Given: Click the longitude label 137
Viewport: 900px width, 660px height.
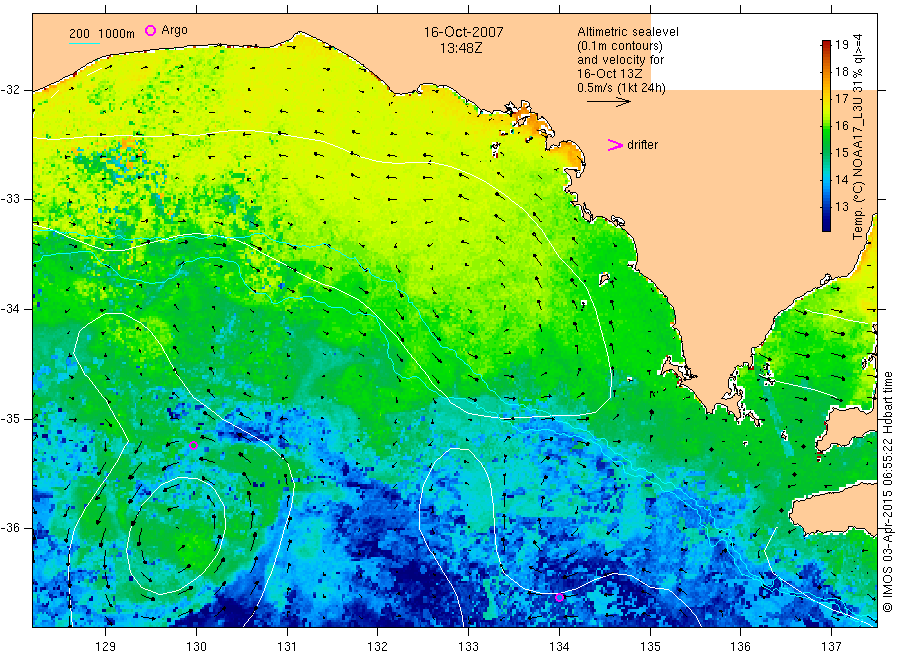Looking at the screenshot, I should [x=831, y=647].
